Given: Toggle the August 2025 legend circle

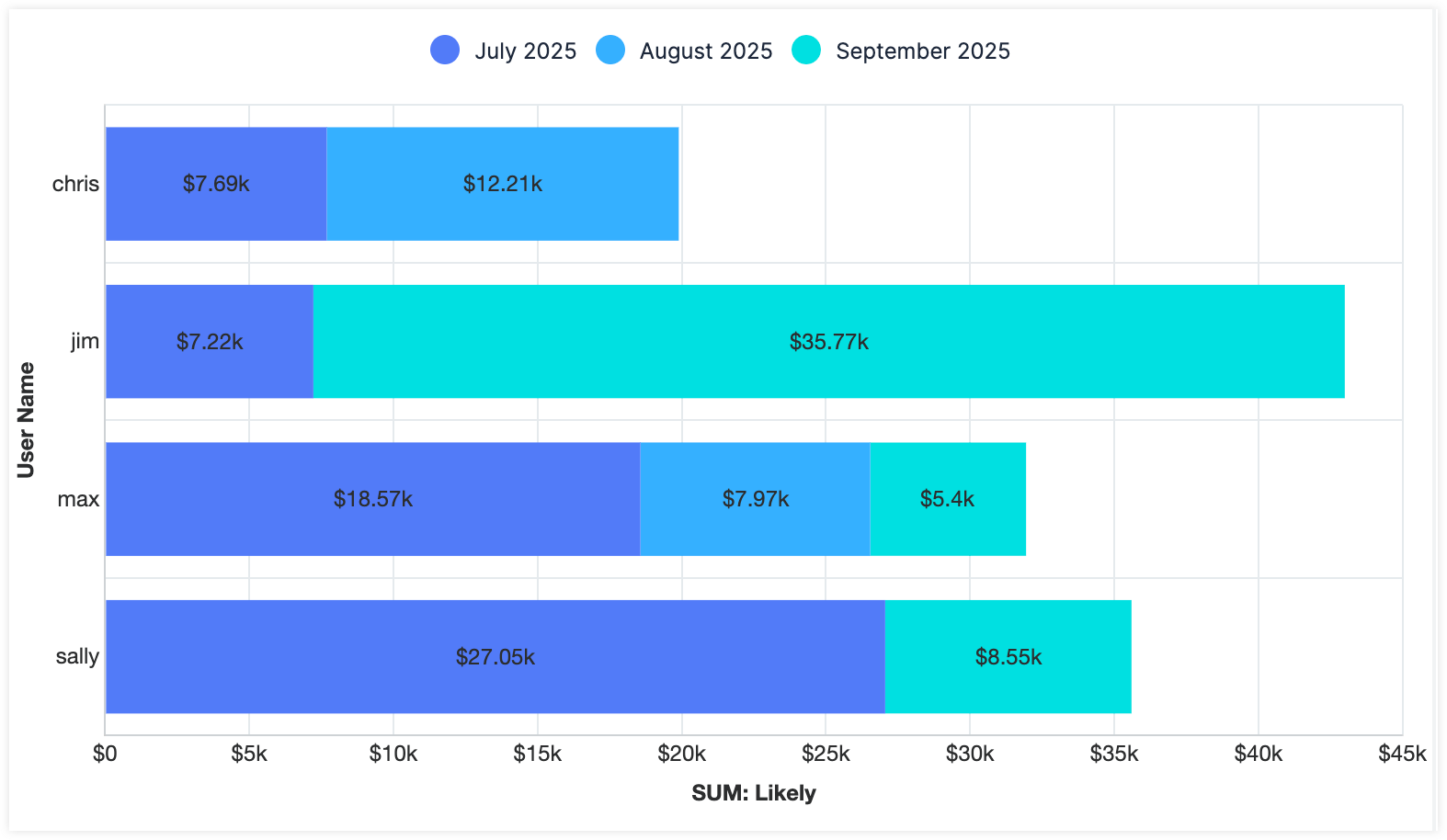Looking at the screenshot, I should 610,50.
